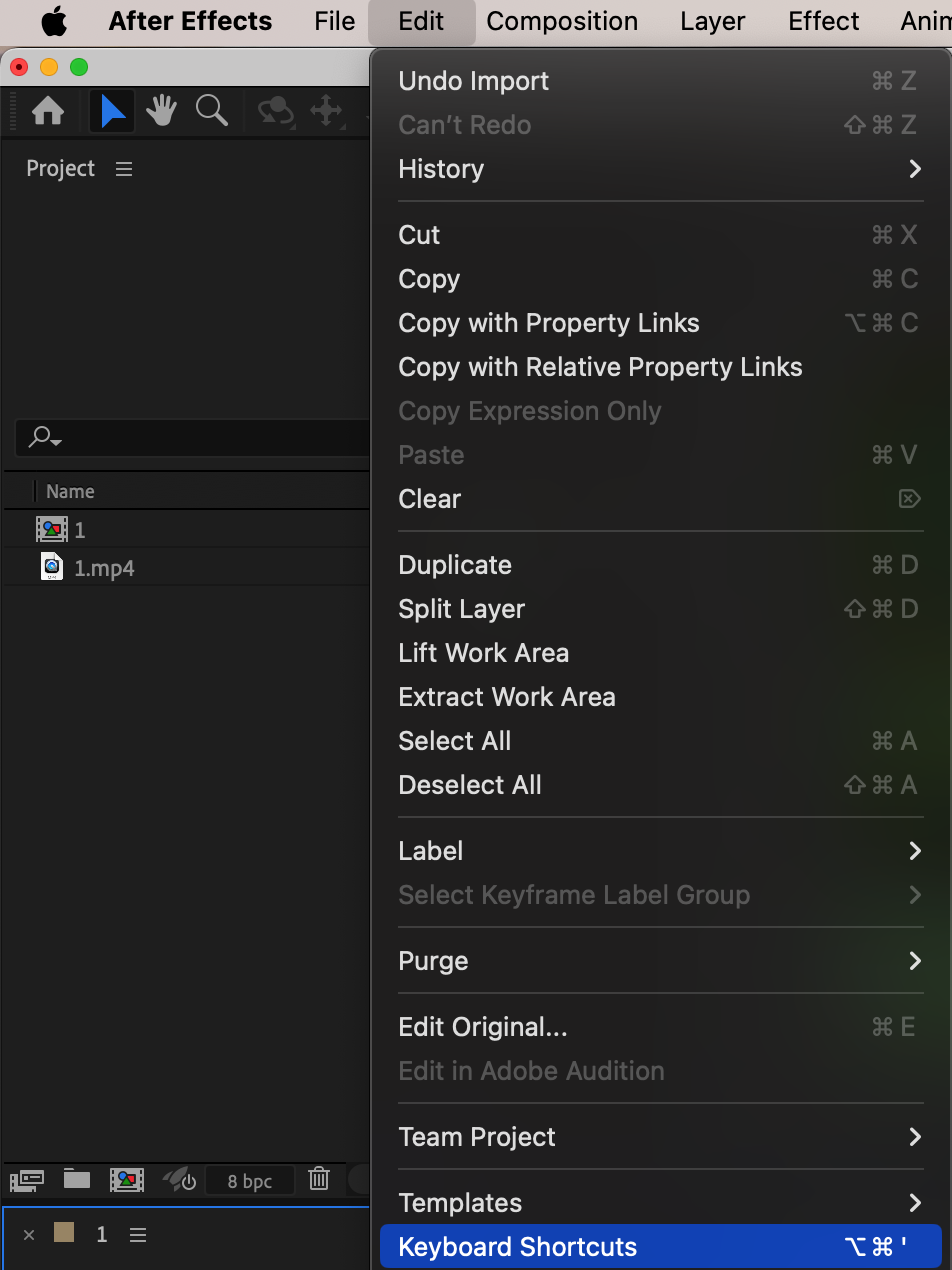Expand the Purge submenu arrow
The image size is (952, 1270).
(x=914, y=961)
